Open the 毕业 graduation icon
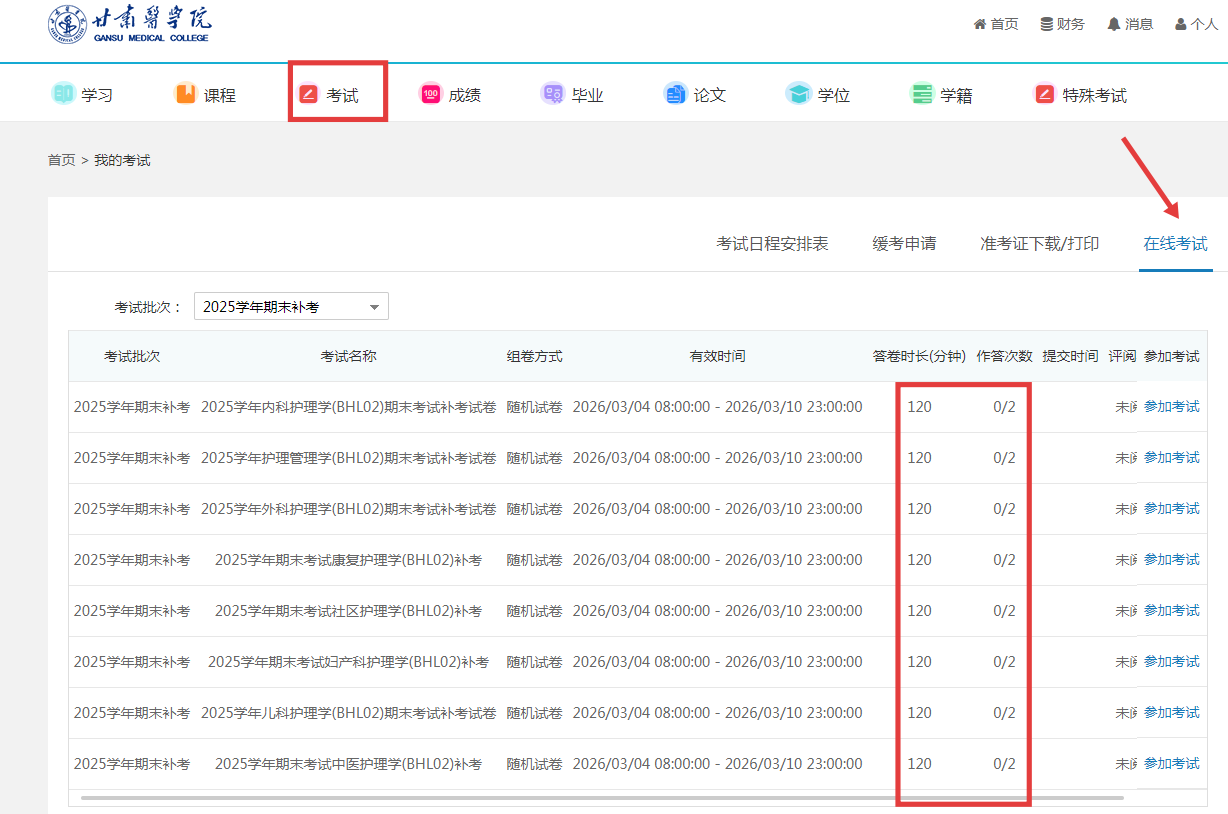This screenshot has width=1228, height=814. pyautogui.click(x=552, y=94)
